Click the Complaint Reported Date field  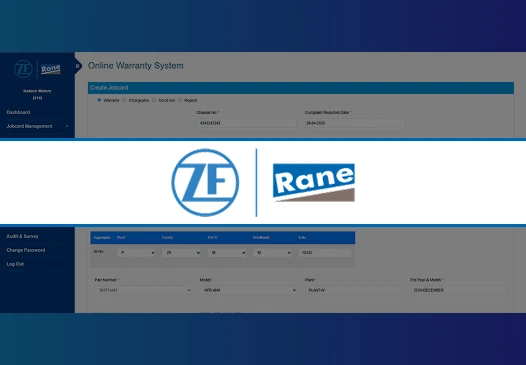(x=355, y=123)
